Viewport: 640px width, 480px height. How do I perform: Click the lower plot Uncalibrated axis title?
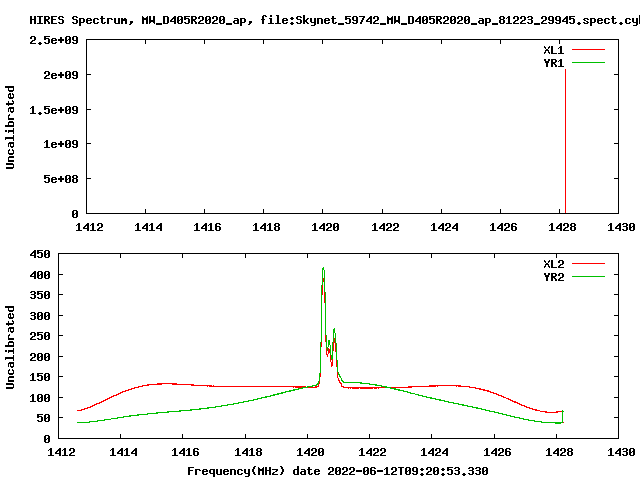(10, 347)
